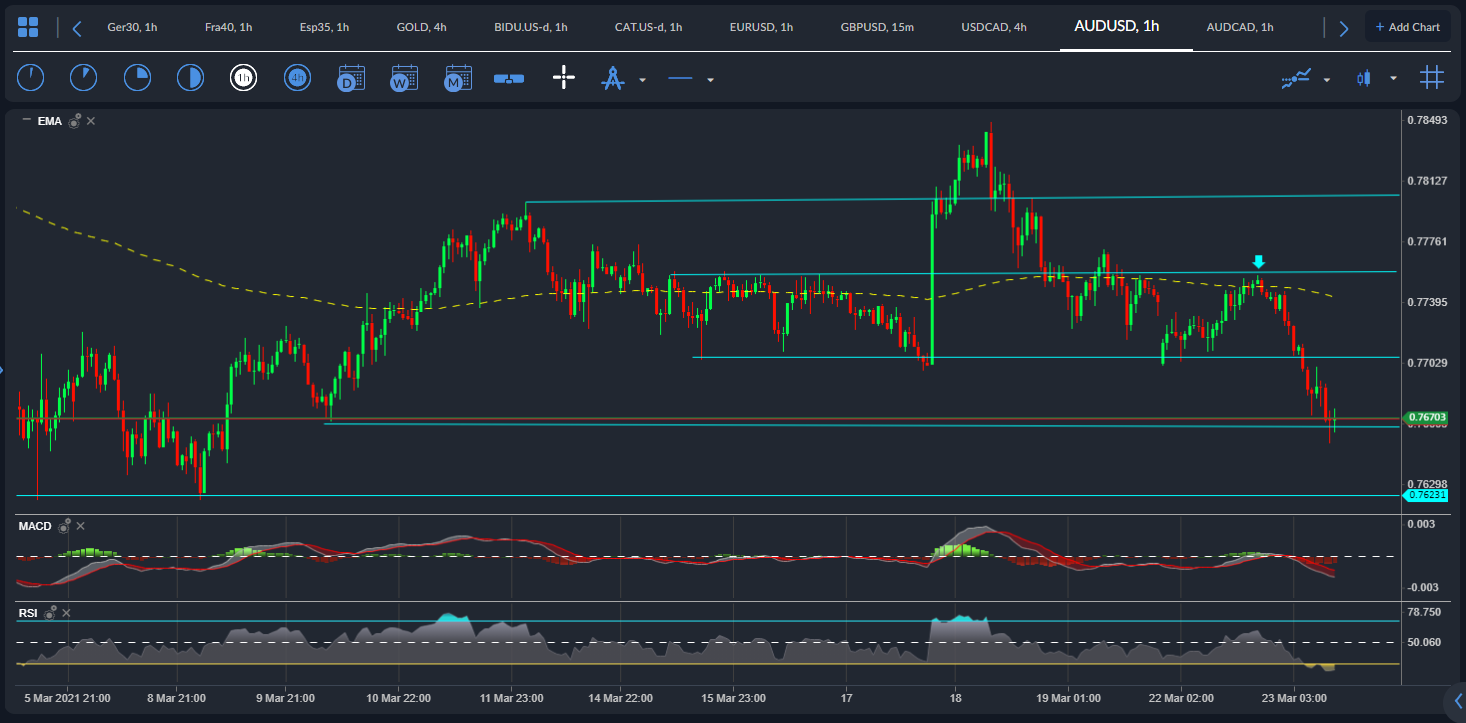
Task: Select the 5-minute timeframe clock icon
Action: point(84,77)
